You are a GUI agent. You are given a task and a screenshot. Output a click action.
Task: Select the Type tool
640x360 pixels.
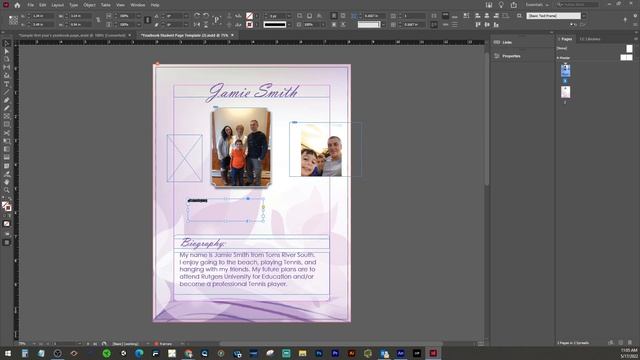[7, 84]
